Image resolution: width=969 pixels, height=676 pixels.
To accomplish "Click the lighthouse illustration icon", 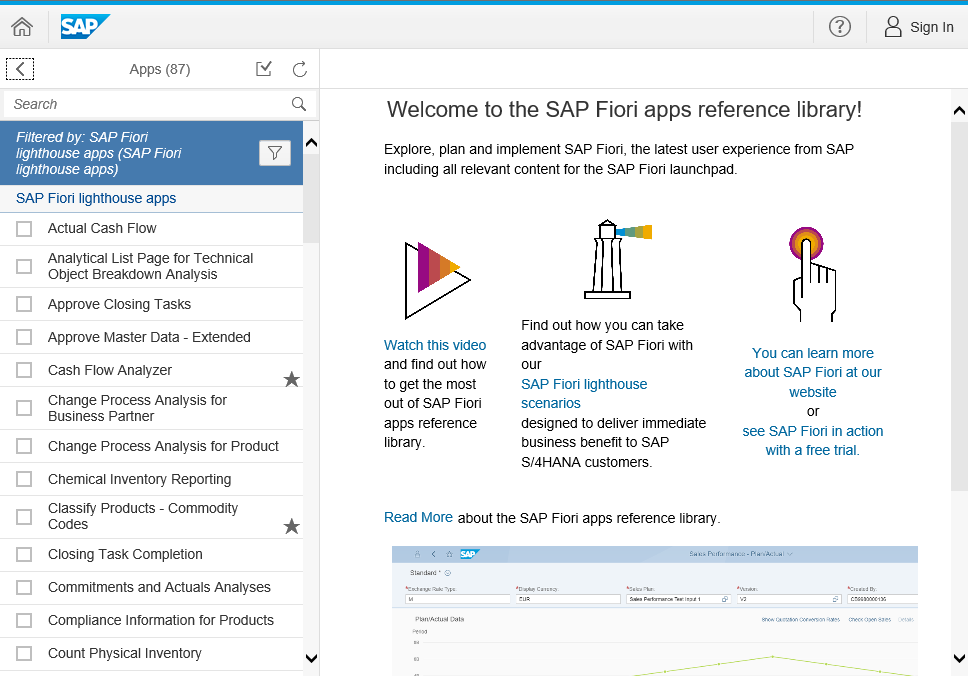I will click(x=617, y=259).
